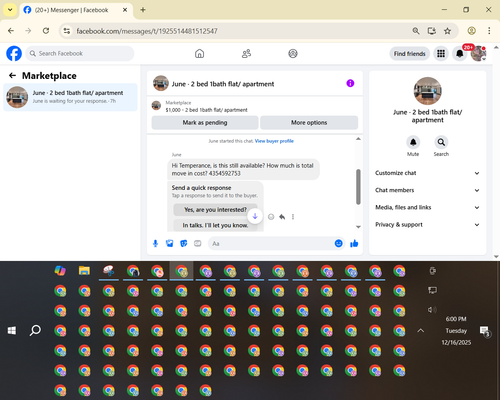Open the Friends icon in top navigation
This screenshot has height=400, width=500.
(x=246, y=53)
